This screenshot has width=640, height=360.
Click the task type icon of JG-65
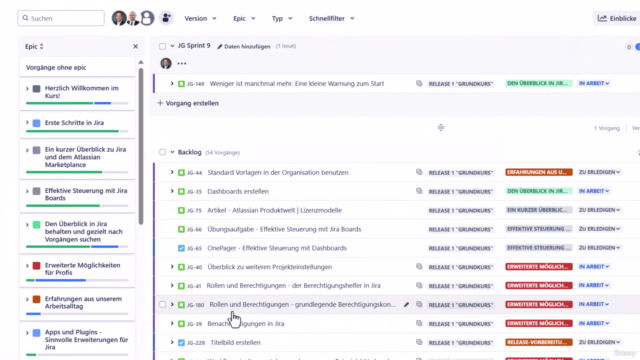181,248
